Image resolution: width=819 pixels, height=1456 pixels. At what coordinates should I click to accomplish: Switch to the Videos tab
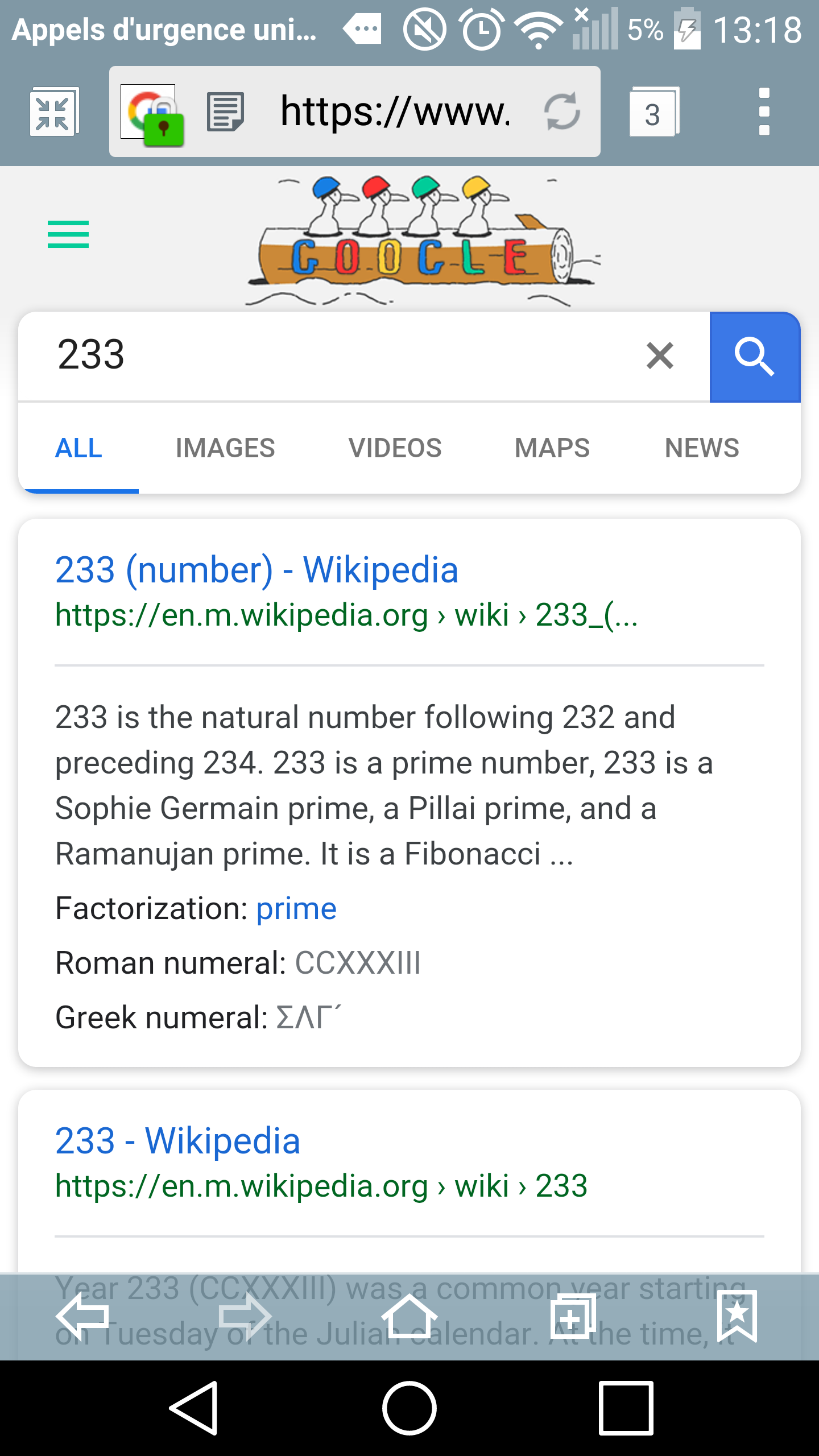click(395, 448)
